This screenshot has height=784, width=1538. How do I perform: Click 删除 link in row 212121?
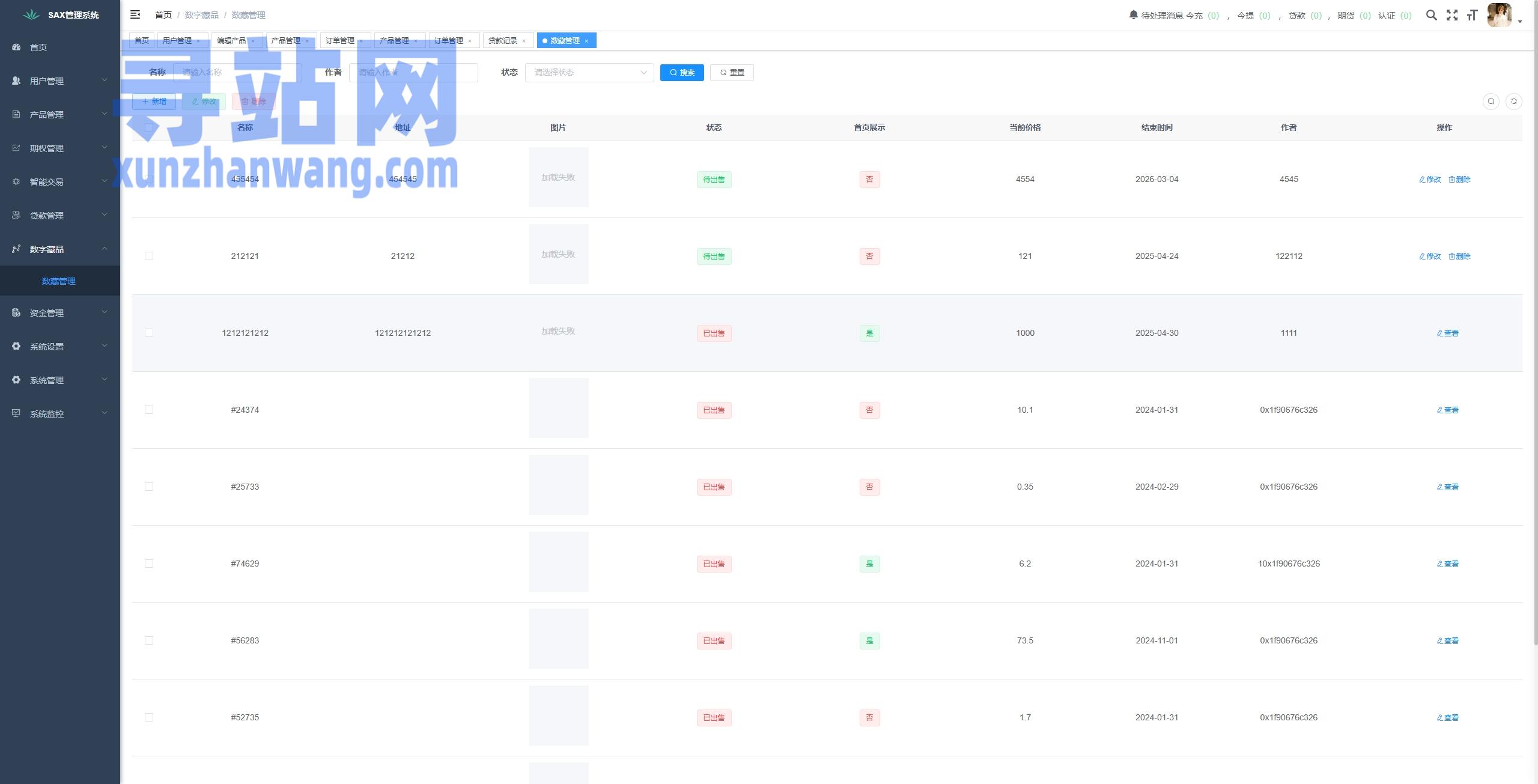click(x=1459, y=256)
